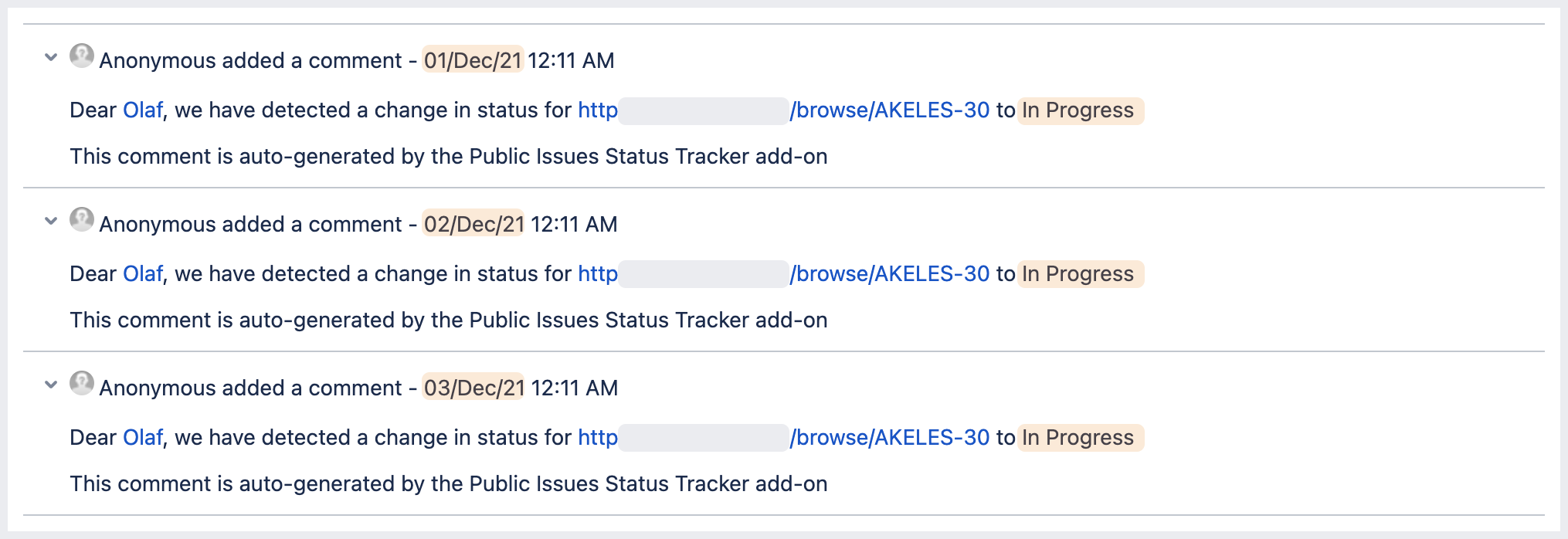Click Anonymous avatar on 03/Dec/21 comment

82,384
